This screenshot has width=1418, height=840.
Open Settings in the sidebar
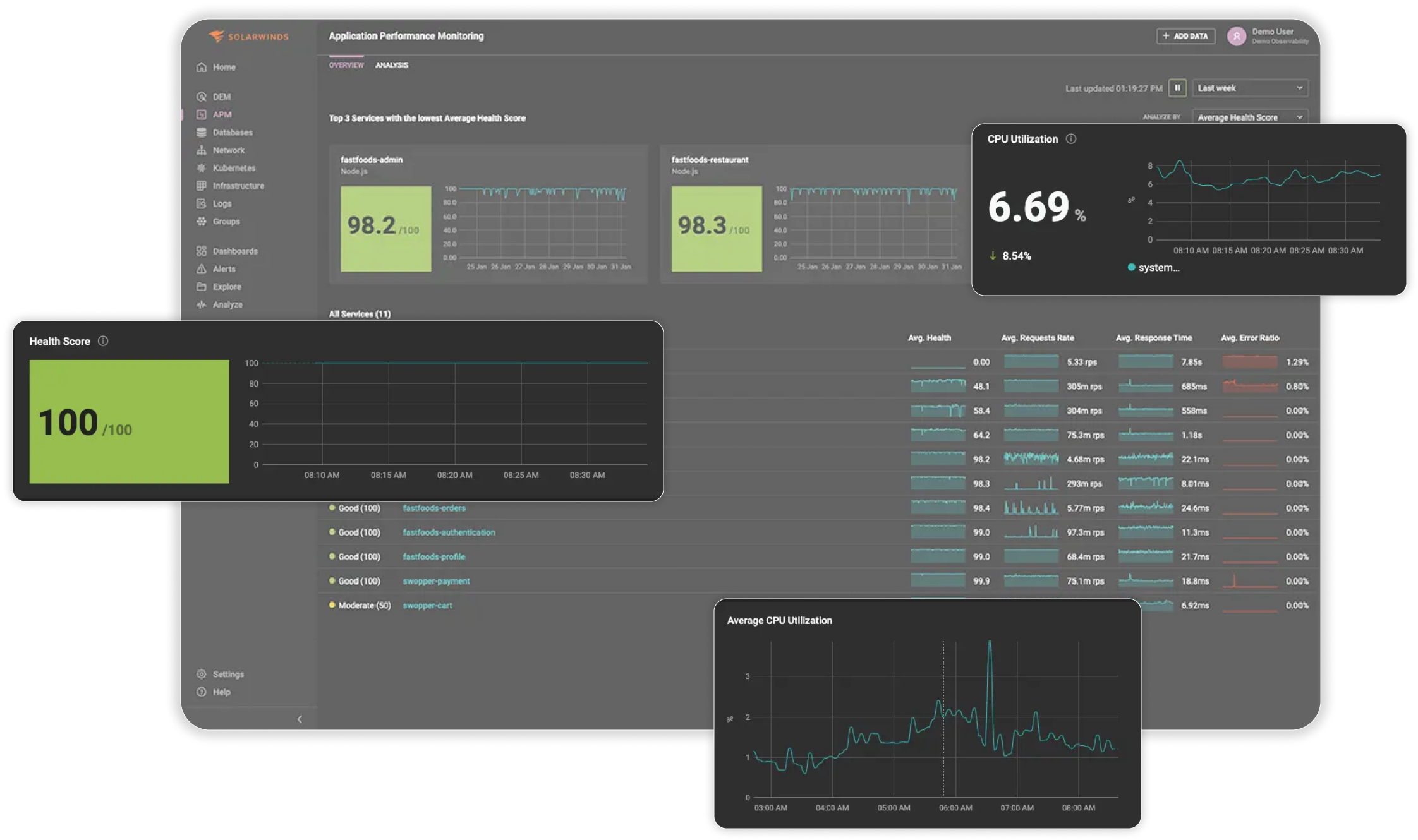(x=220, y=674)
